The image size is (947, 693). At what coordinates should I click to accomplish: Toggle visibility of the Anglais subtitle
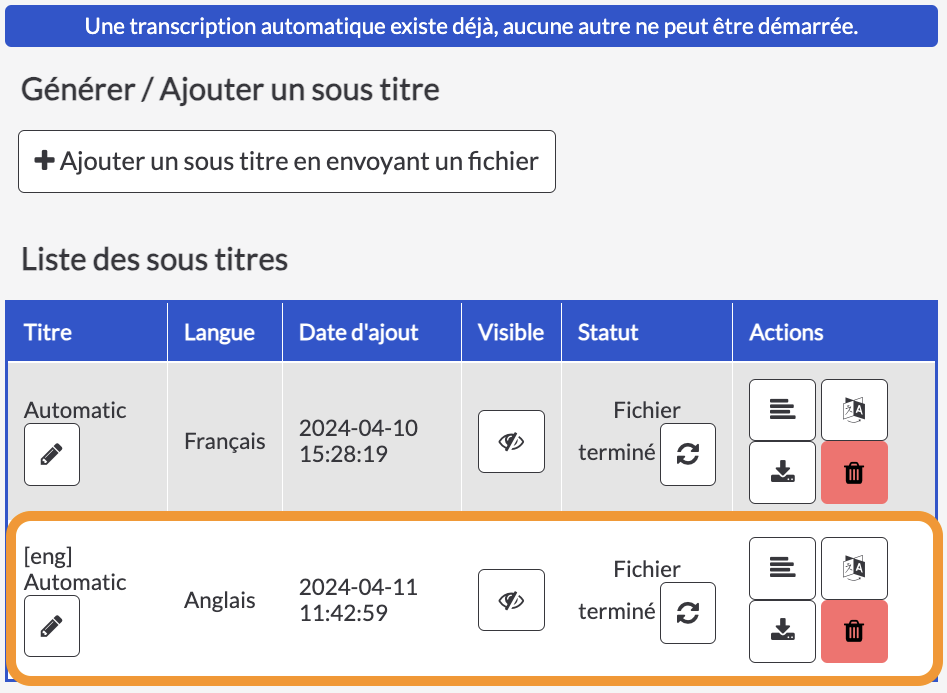click(511, 600)
